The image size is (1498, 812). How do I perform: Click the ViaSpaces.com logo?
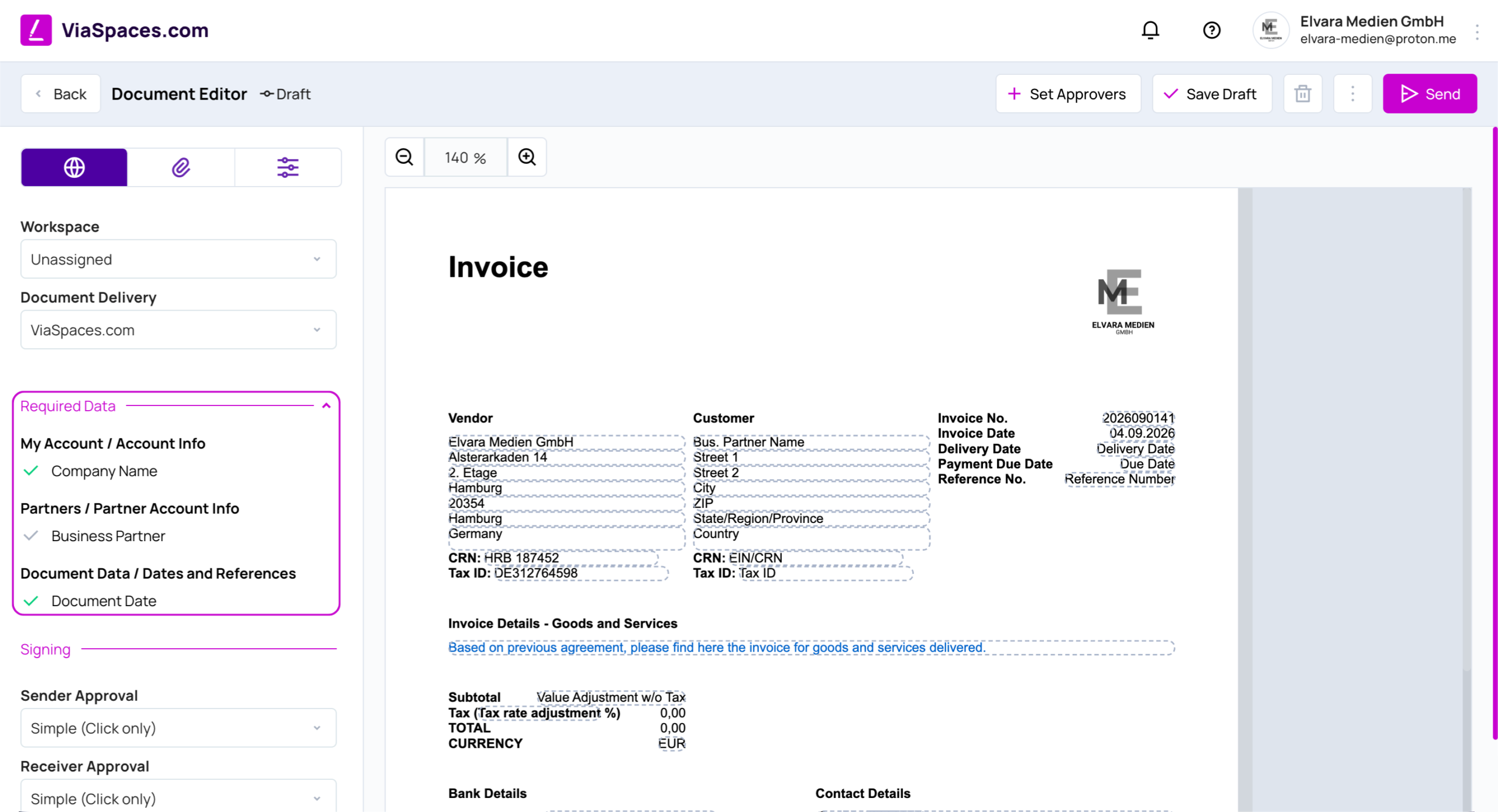pos(115,30)
